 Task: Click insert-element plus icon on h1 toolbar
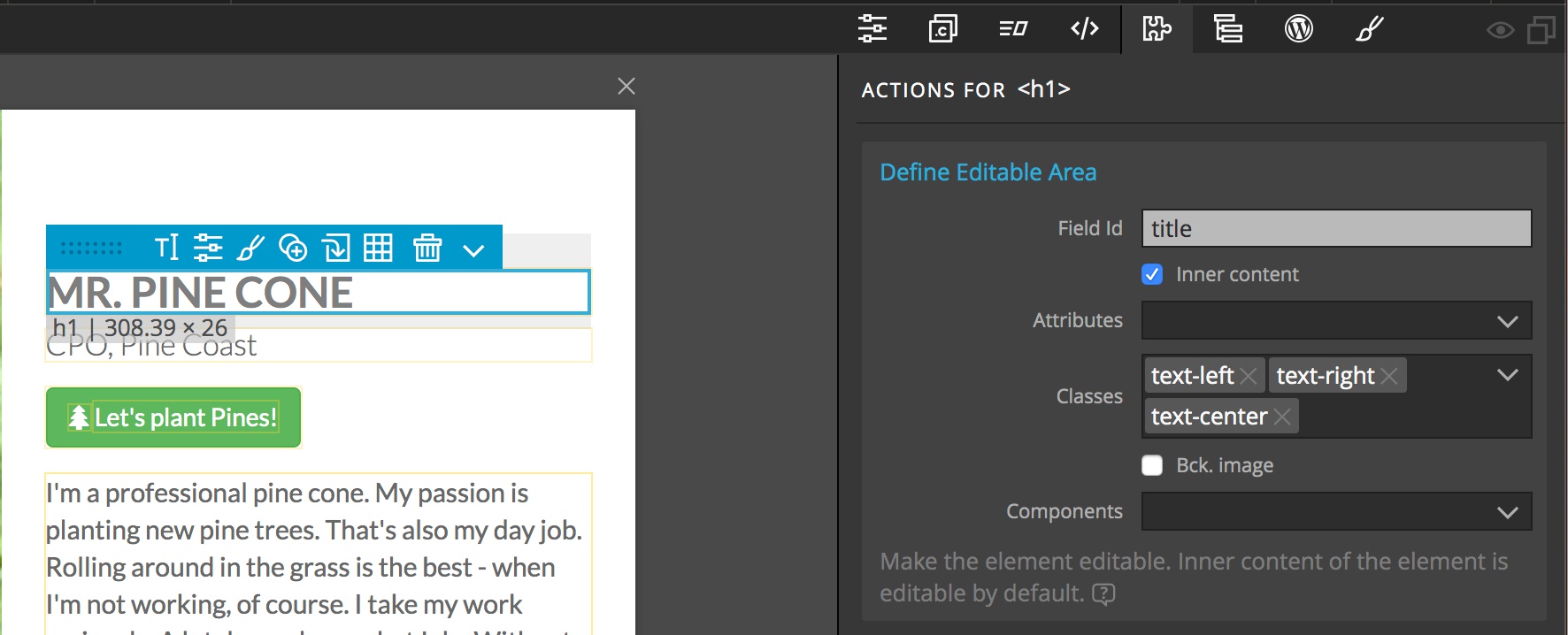[x=293, y=248]
